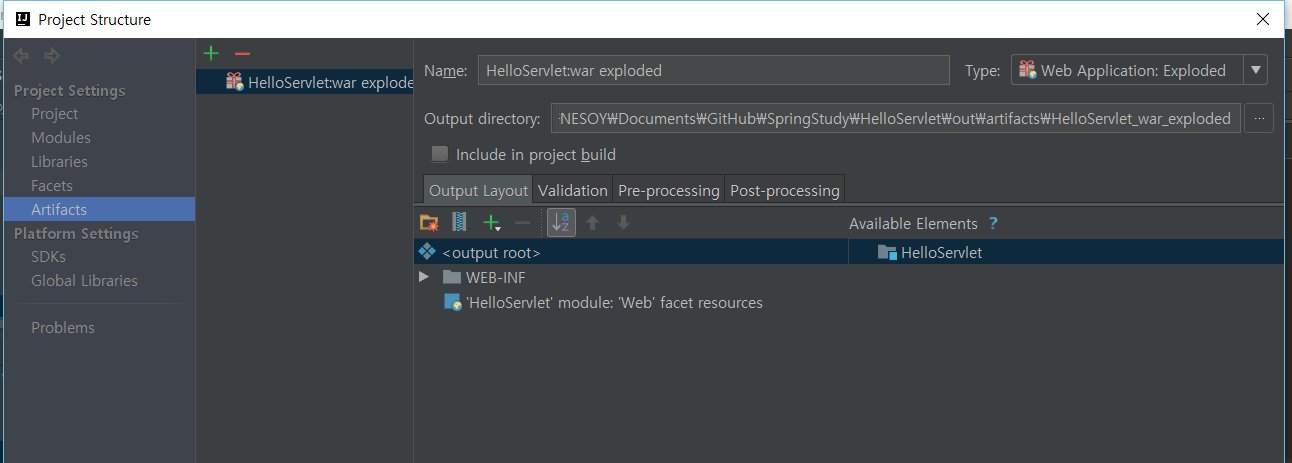Select the HelloServlet module in Available Elements

click(x=930, y=253)
